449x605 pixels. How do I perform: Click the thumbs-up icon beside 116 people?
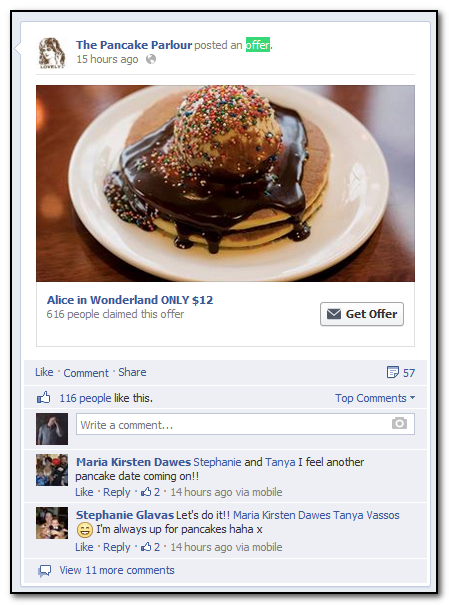44,397
